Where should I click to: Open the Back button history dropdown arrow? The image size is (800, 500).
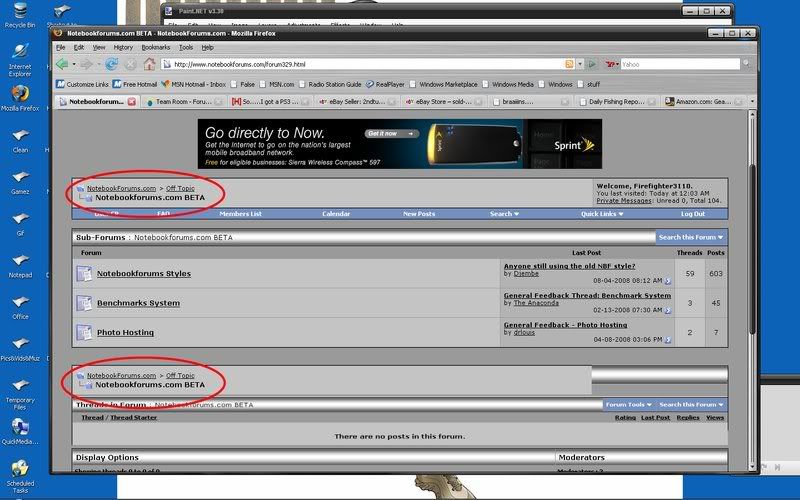coord(74,64)
